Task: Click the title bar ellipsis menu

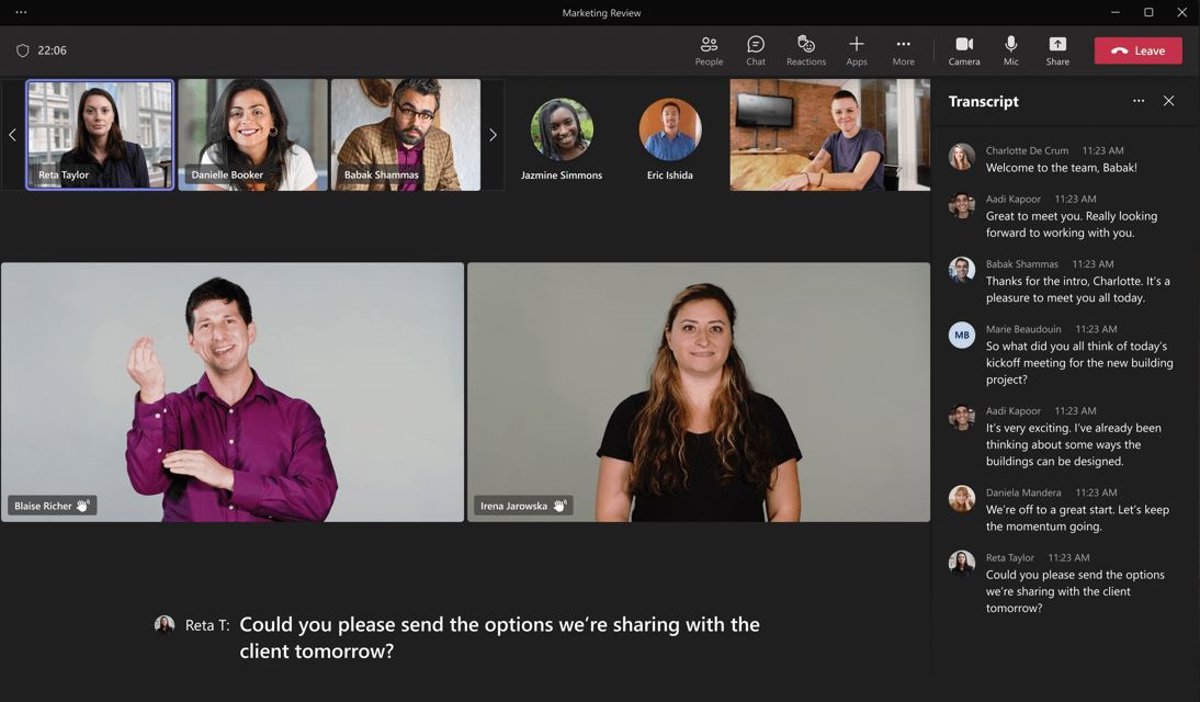Action: coord(21,13)
